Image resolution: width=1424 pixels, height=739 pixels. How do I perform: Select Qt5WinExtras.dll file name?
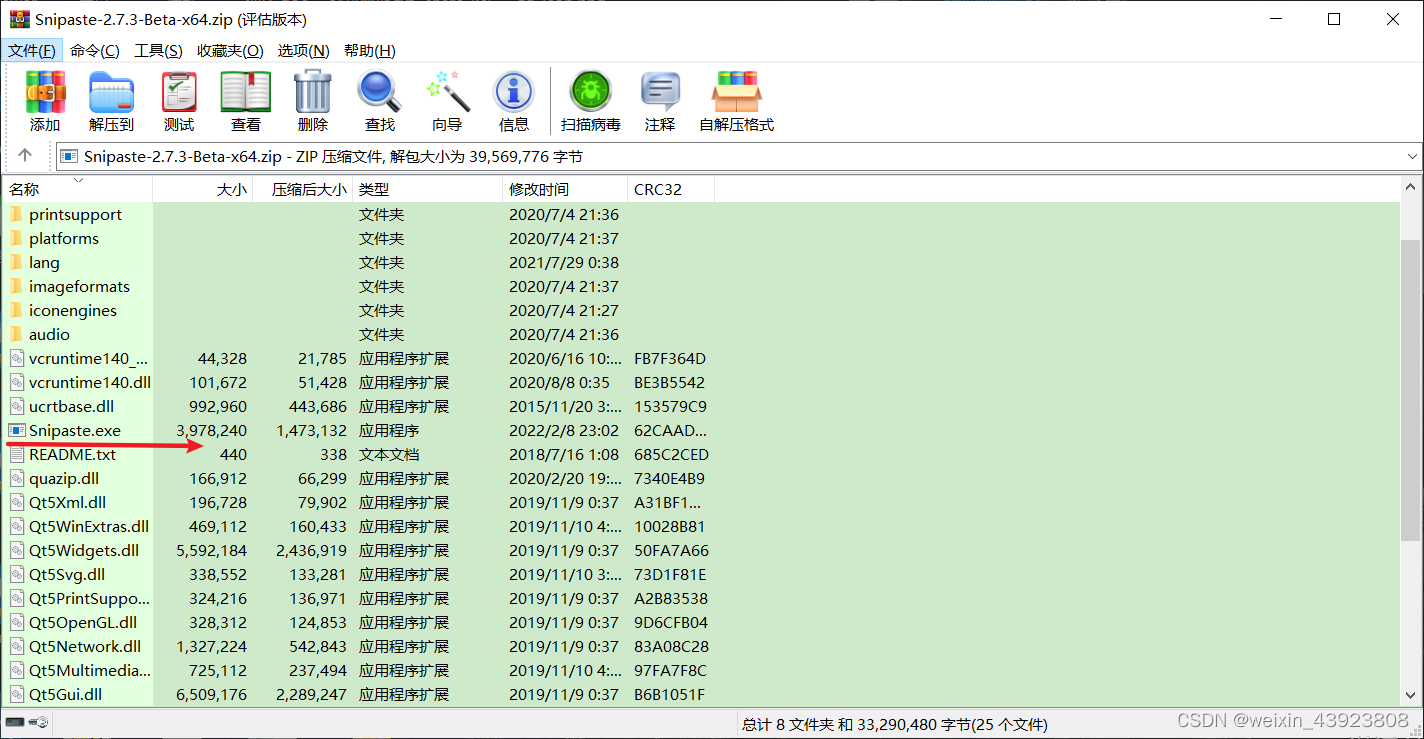click(x=89, y=526)
